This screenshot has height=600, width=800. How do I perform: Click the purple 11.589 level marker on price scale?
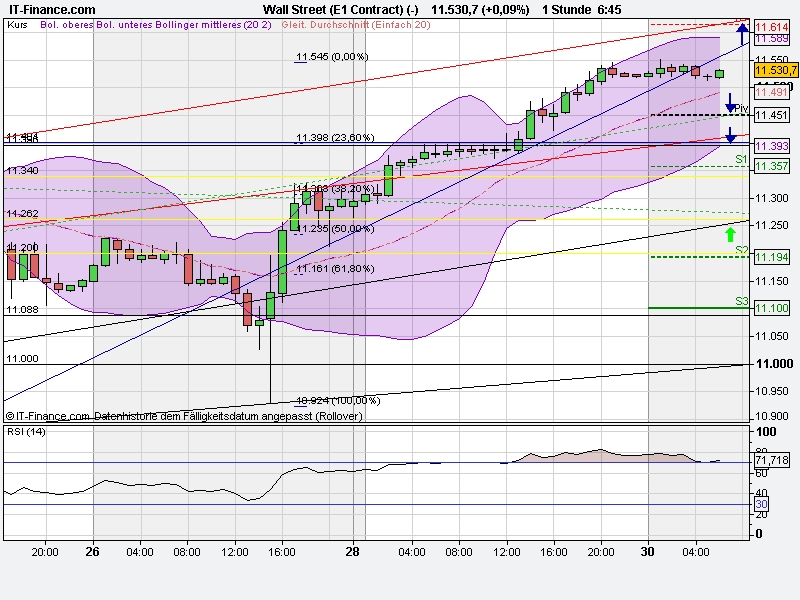click(770, 38)
